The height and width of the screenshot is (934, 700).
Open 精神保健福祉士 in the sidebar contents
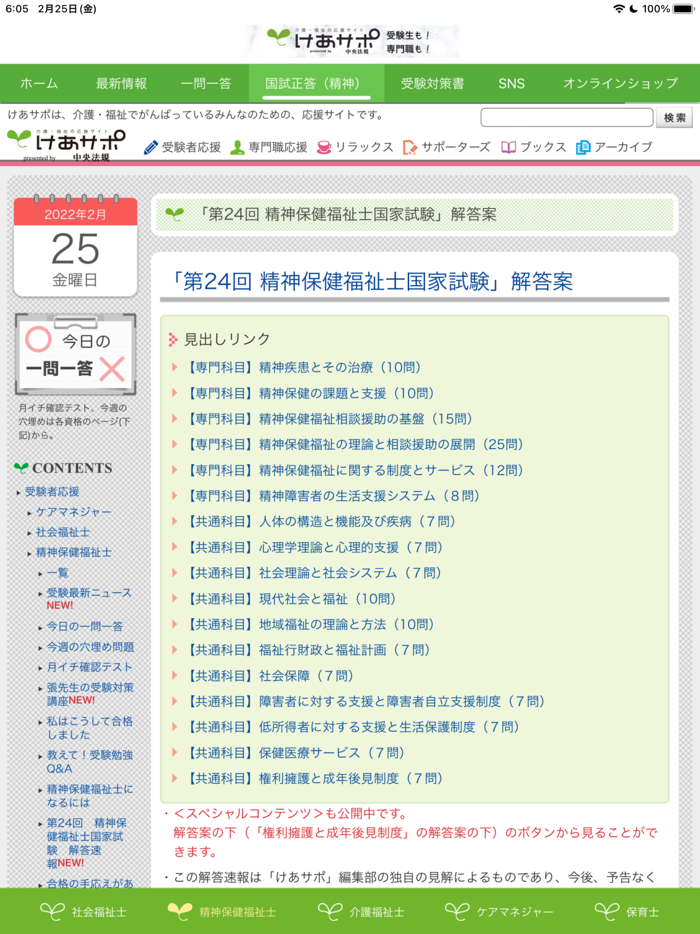pyautogui.click(x=74, y=552)
